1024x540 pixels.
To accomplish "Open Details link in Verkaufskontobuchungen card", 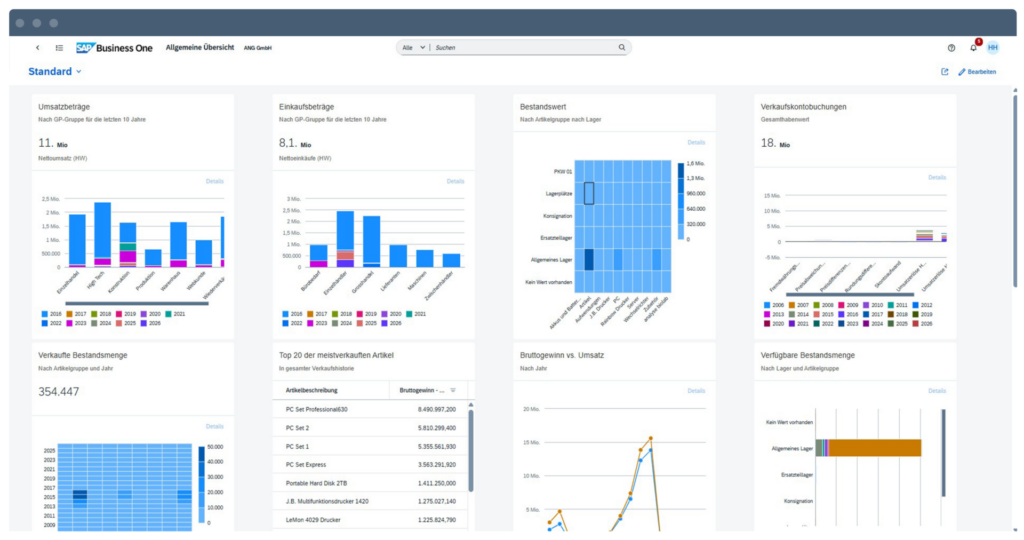I will pyautogui.click(x=937, y=178).
